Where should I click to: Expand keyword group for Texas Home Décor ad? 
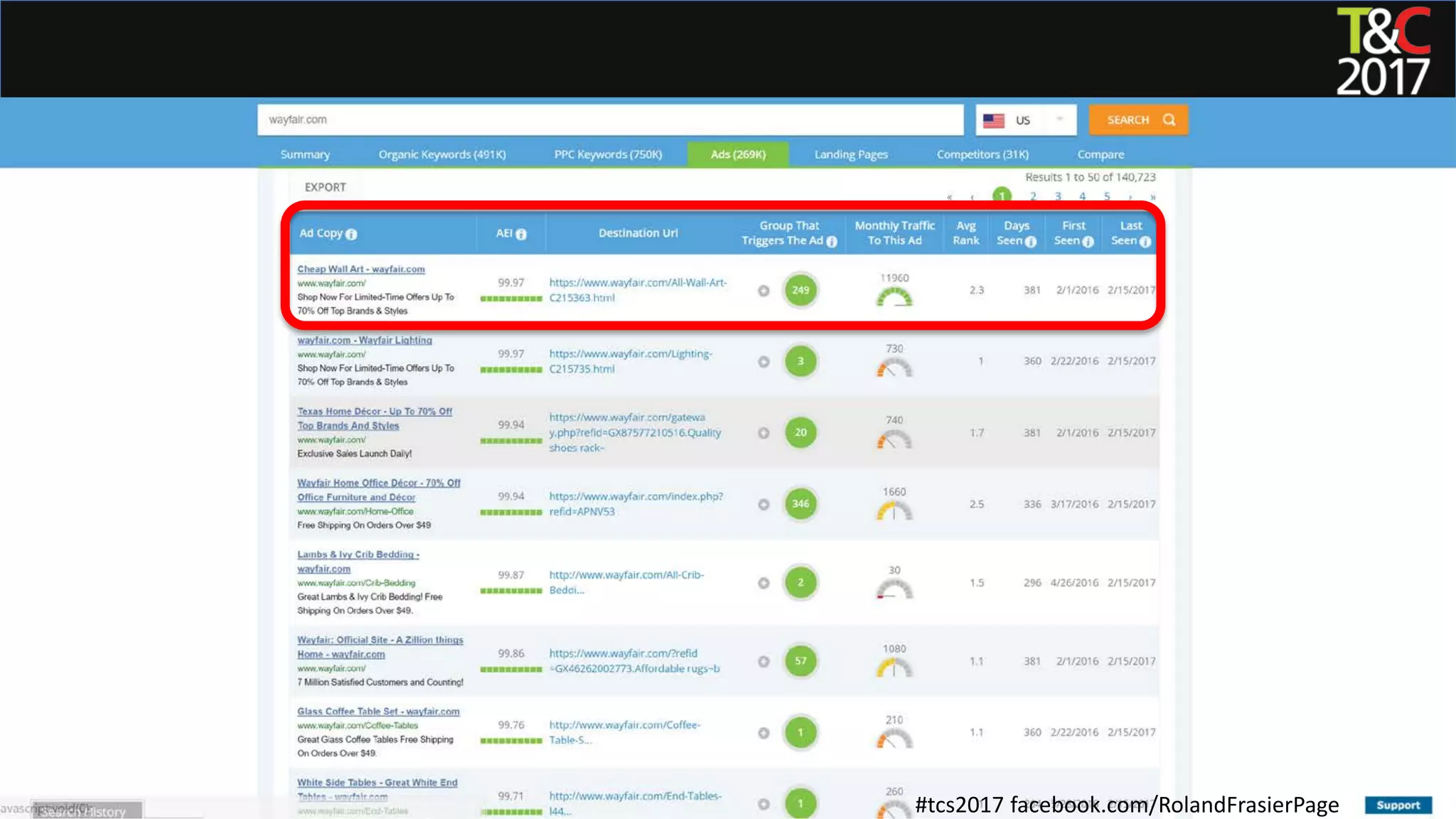pos(764,432)
